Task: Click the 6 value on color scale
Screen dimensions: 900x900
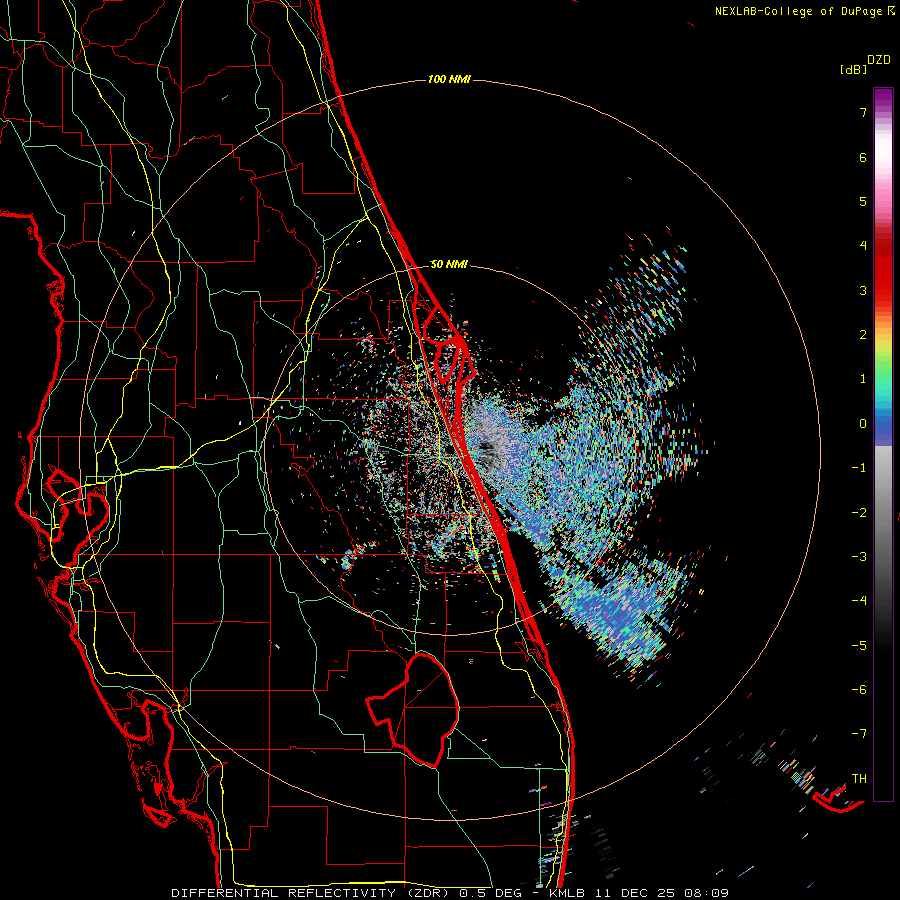Action: [x=863, y=157]
